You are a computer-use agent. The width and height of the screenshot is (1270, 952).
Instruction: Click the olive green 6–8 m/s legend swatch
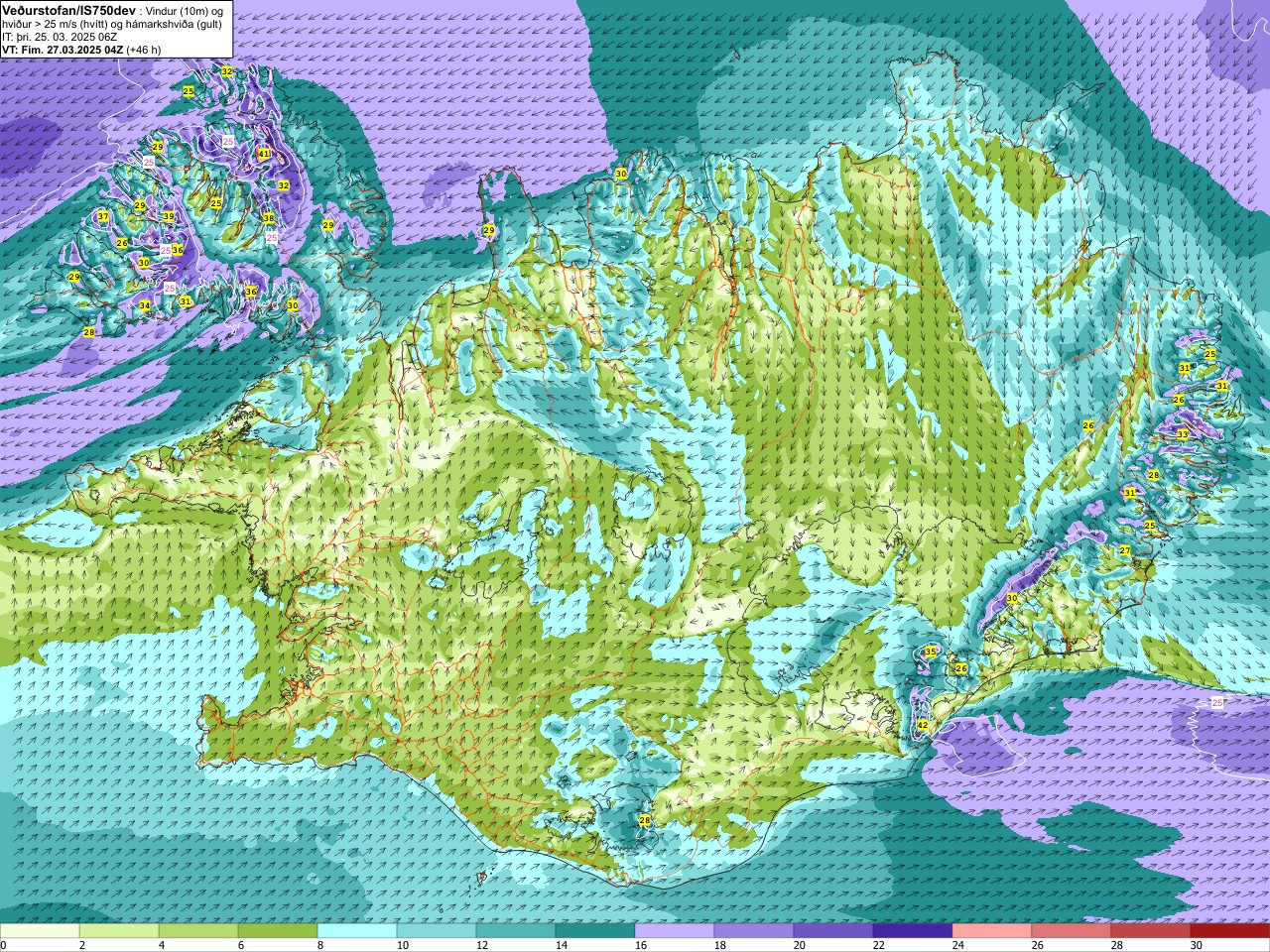click(278, 931)
